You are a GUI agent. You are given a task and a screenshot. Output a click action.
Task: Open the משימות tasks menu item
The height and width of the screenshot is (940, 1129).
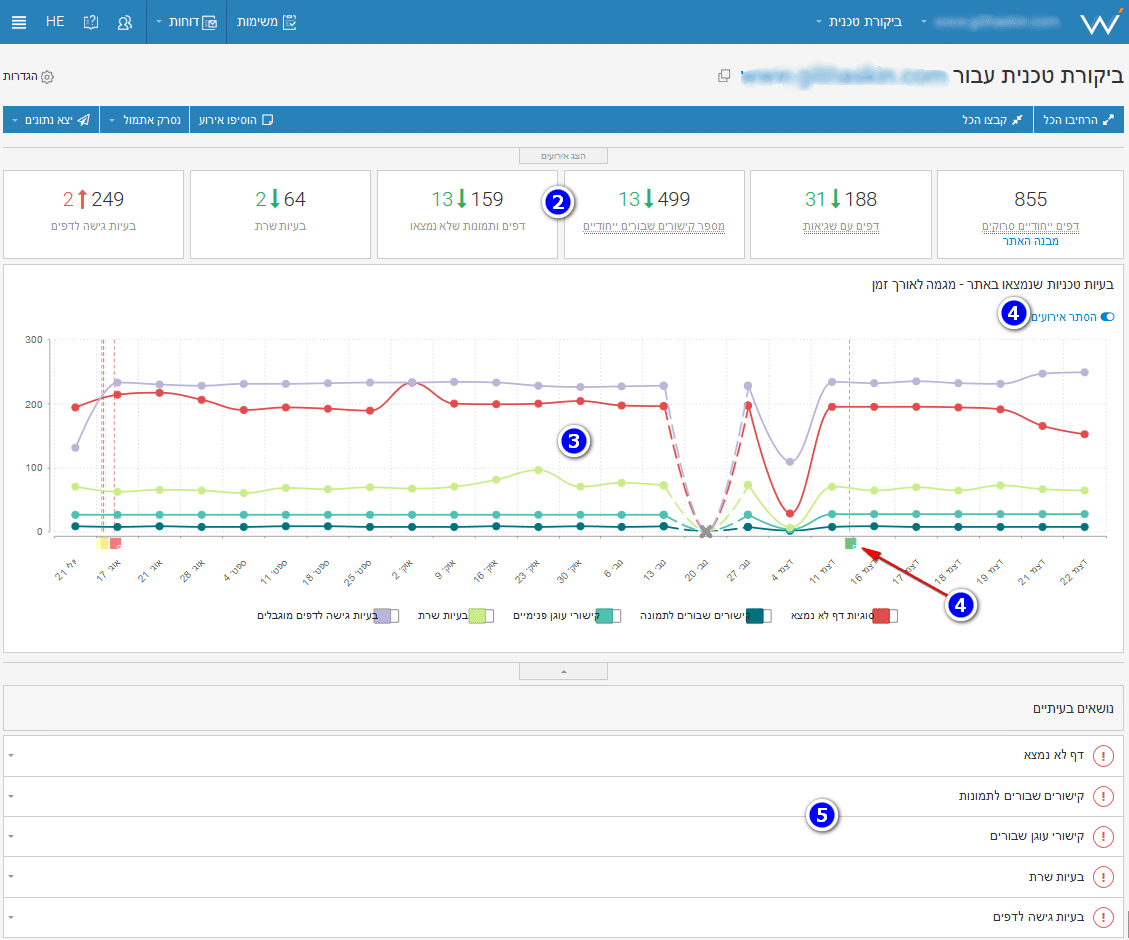pyautogui.click(x=266, y=22)
